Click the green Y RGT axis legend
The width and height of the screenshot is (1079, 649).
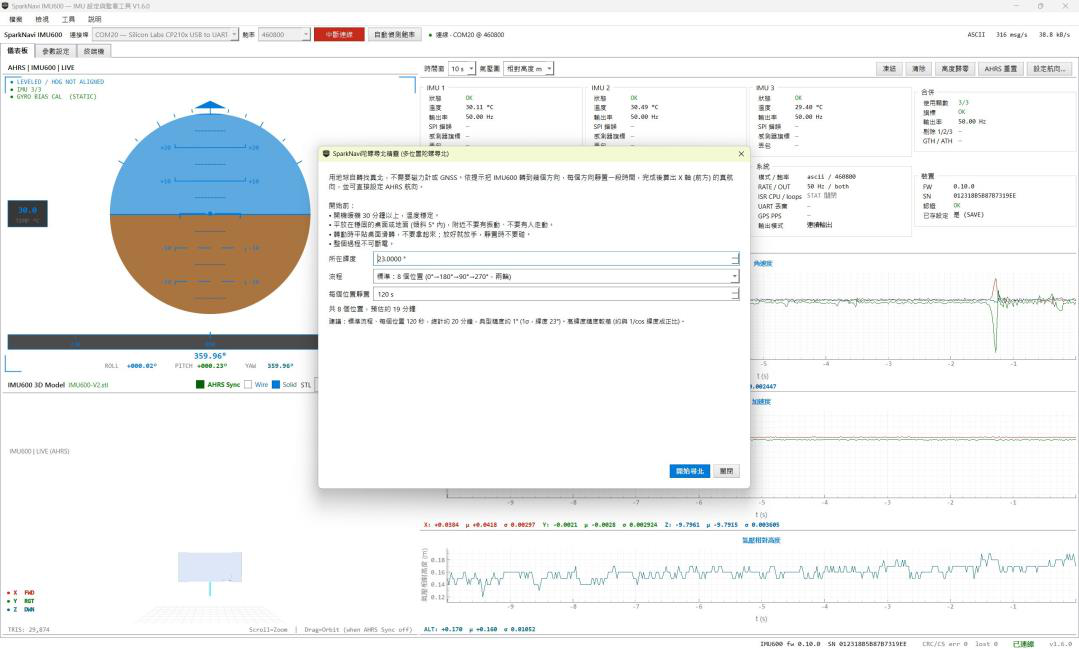click(21, 601)
